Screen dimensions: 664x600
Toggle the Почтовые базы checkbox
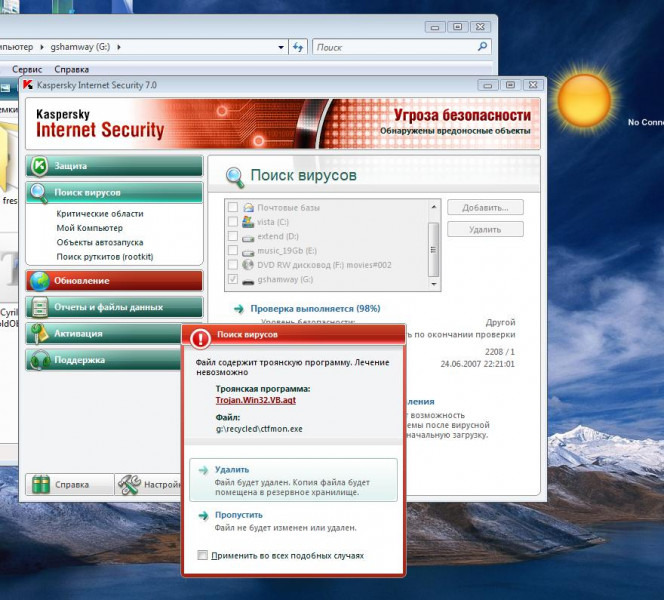tap(233, 207)
